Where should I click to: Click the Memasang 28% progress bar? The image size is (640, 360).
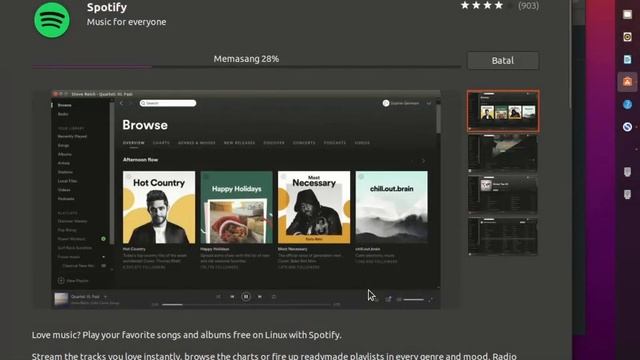pyautogui.click(x=247, y=66)
